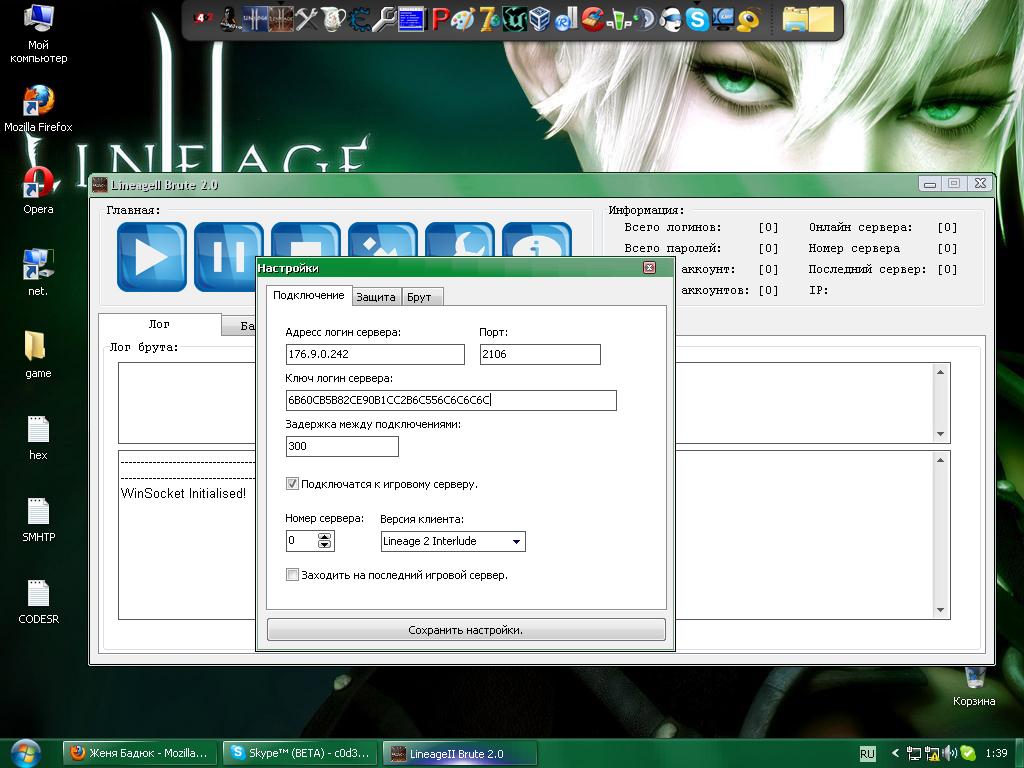Viewport: 1024px width, 768px height.
Task: Click the volume speaker tray icon
Action: pyautogui.click(x=950, y=753)
